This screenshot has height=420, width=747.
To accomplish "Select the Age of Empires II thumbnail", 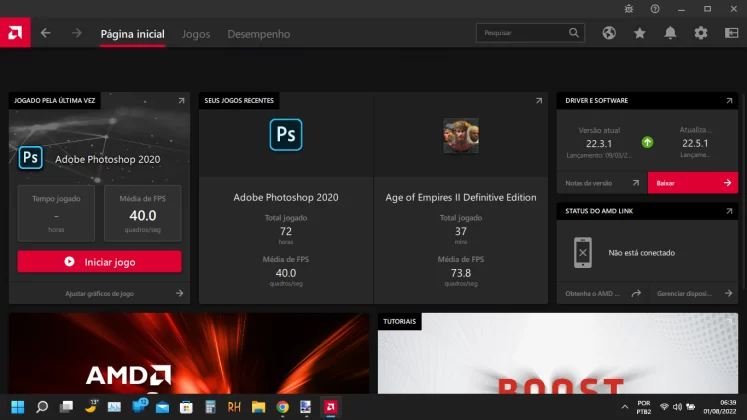I will [461, 136].
